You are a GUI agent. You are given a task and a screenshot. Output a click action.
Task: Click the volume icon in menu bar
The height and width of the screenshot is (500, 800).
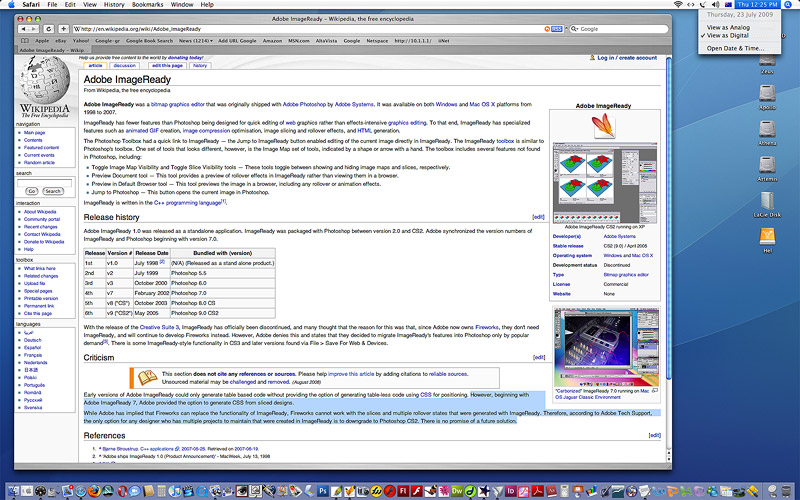click(715, 5)
